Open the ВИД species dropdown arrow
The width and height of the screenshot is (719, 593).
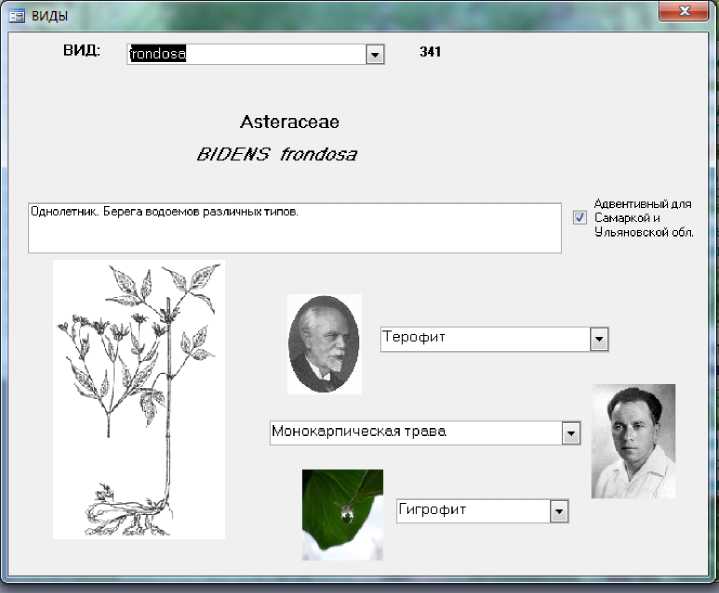[x=375, y=55]
